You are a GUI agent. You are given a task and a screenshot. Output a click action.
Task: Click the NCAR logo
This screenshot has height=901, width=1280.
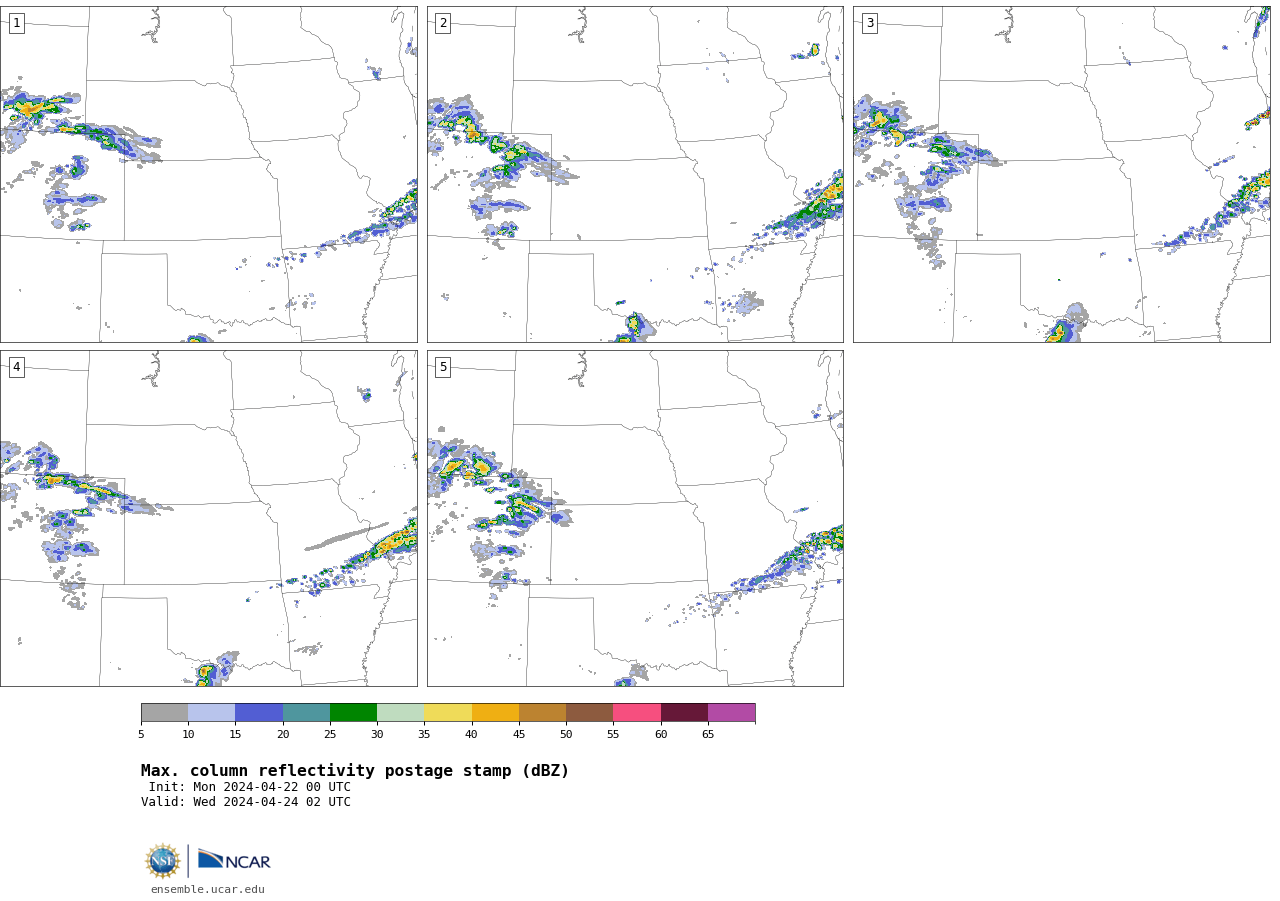(x=234, y=860)
